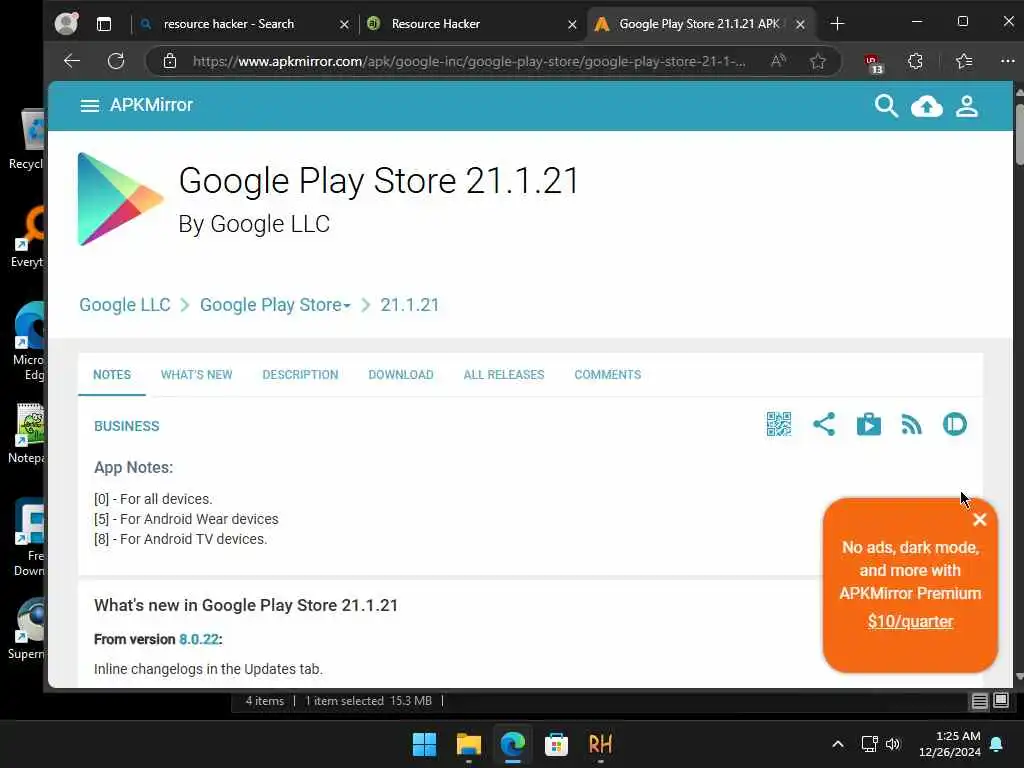Select the Recycle Bin desktop icon
Screen dimensions: 1024x768
29,140
